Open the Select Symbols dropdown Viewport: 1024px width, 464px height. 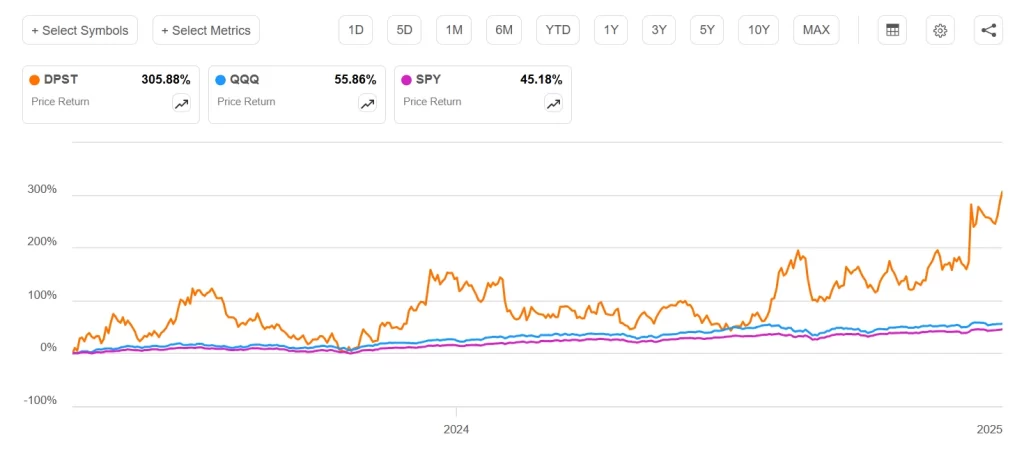(80, 30)
